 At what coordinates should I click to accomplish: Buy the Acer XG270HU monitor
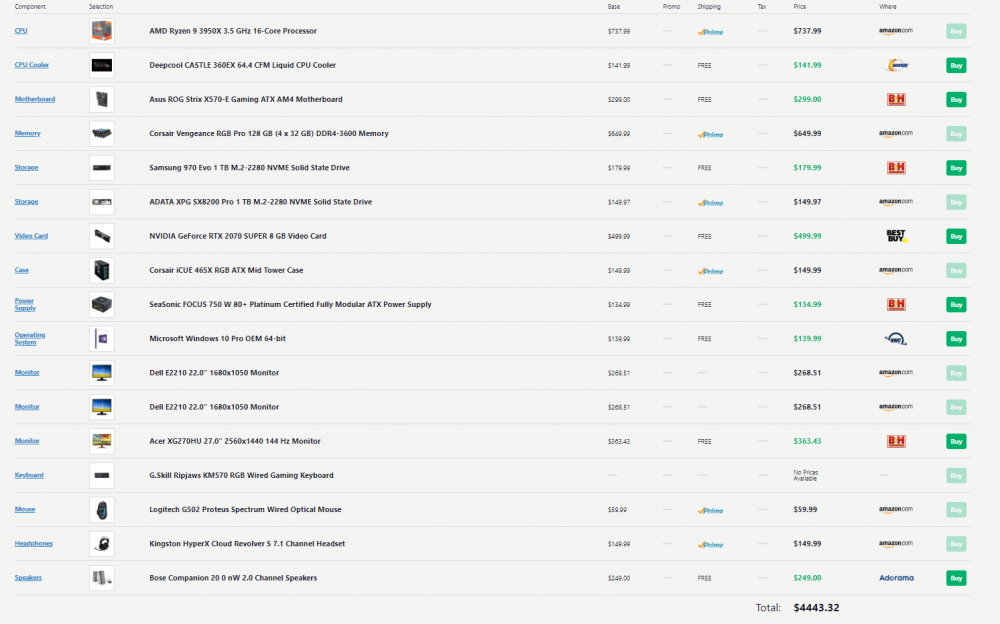pos(956,441)
